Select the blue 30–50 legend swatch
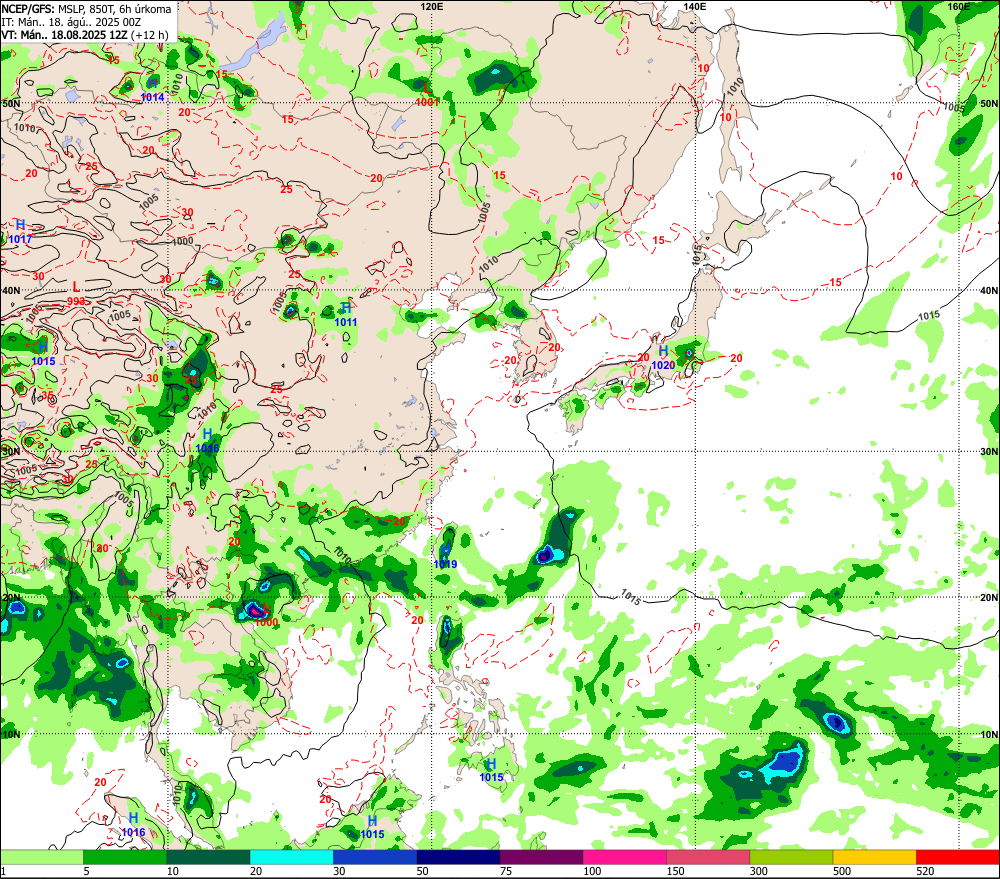The width and height of the screenshot is (1000, 879). [x=375, y=857]
